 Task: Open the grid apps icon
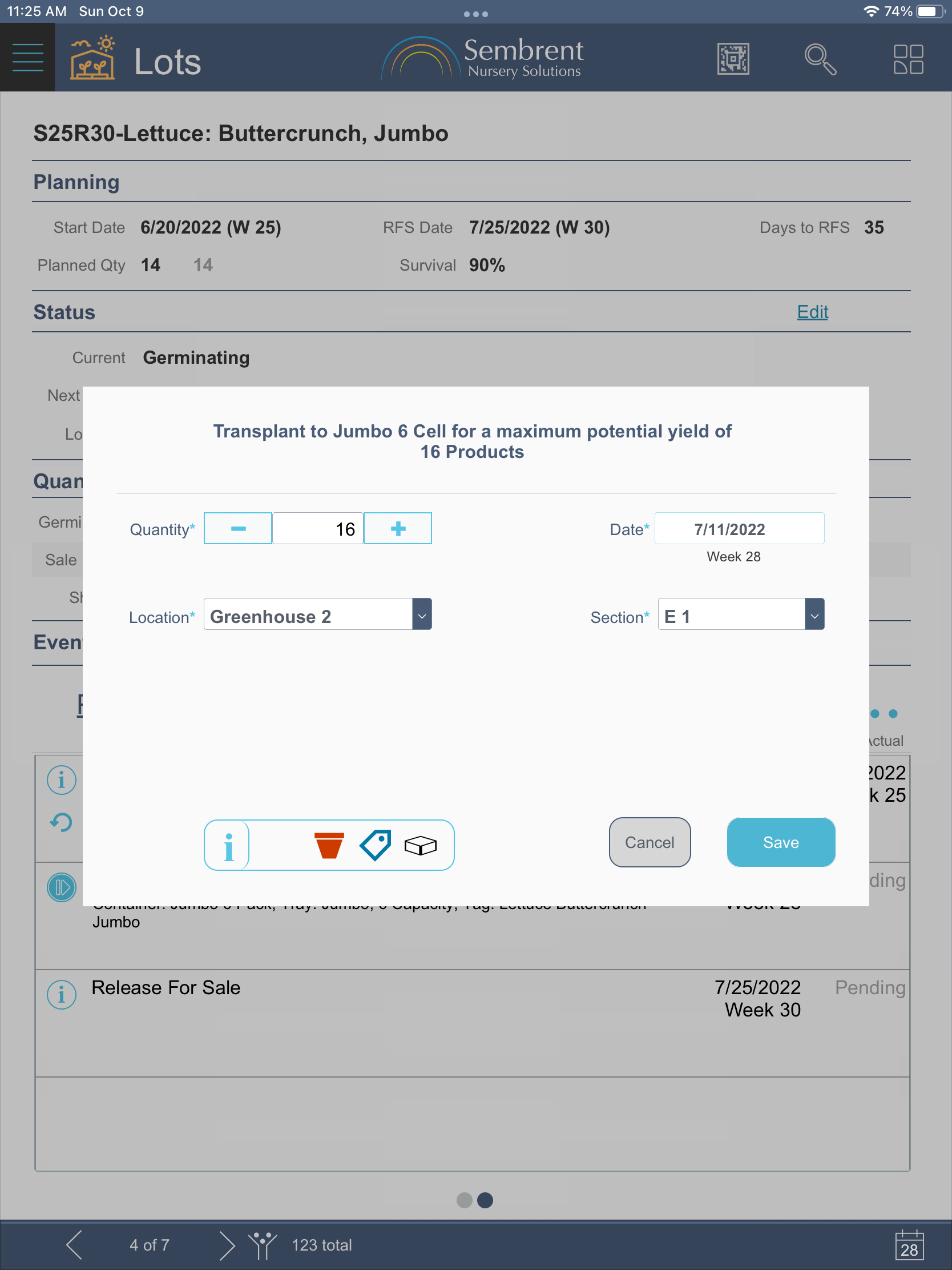[908, 59]
